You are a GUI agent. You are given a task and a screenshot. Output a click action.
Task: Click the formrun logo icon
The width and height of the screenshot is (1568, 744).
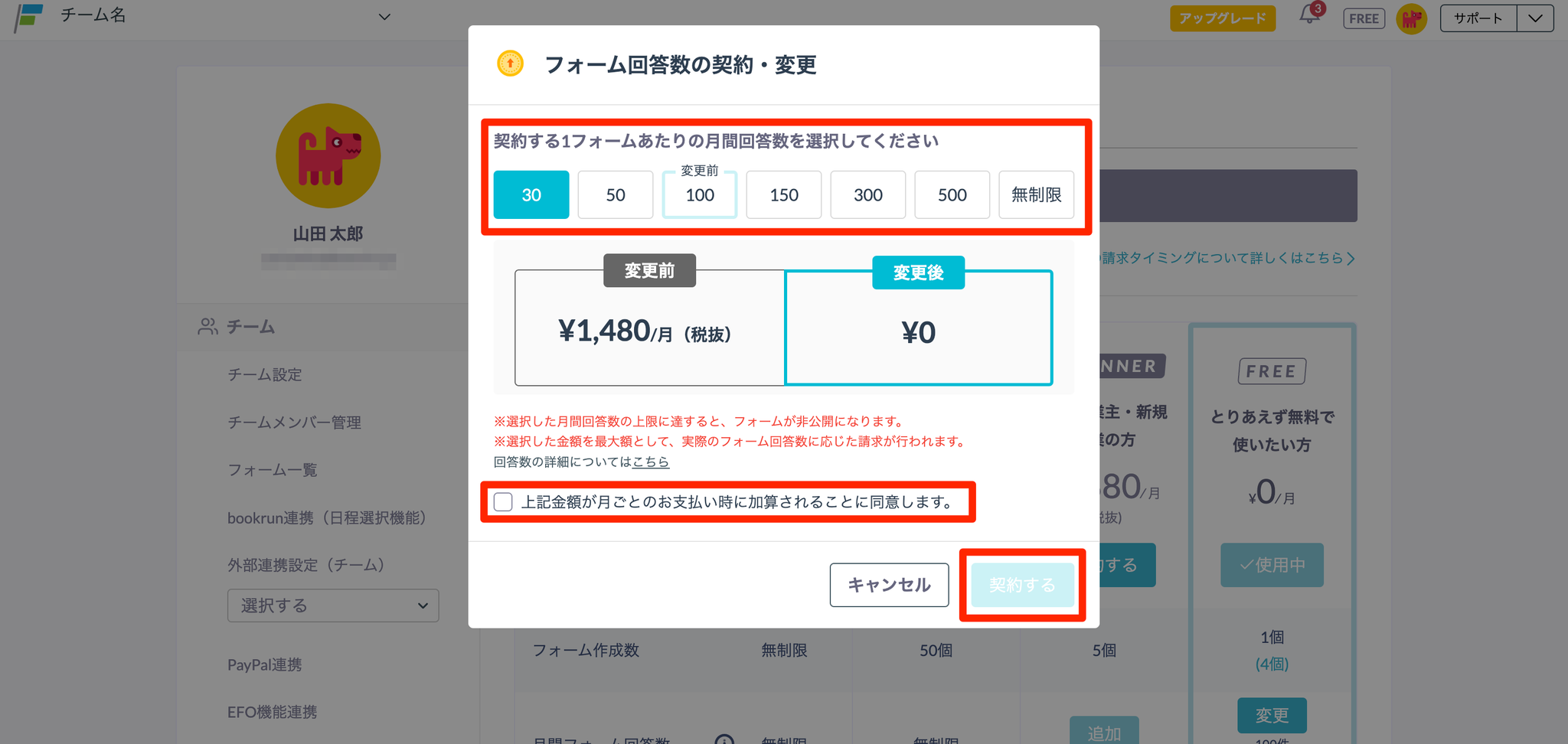coord(29,17)
